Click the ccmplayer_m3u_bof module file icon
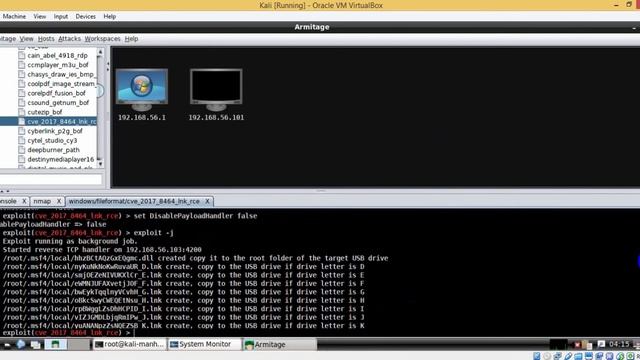This screenshot has width=640, height=360. 22,64
